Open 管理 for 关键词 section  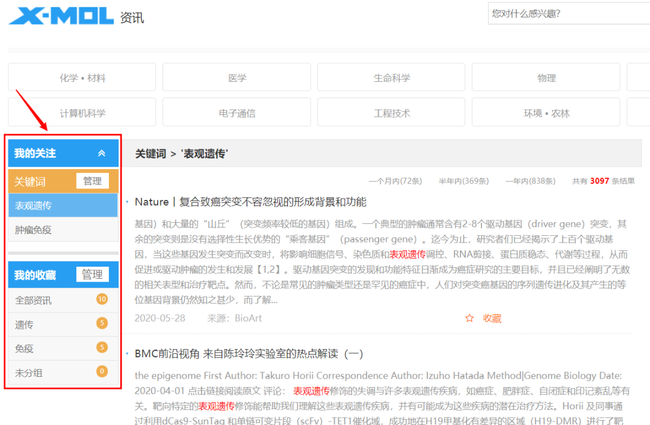pyautogui.click(x=93, y=182)
